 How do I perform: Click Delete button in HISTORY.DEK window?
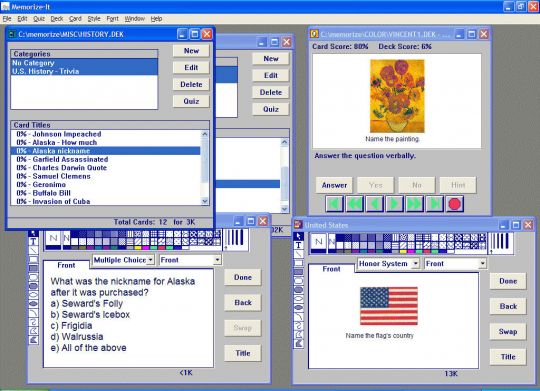point(191,84)
